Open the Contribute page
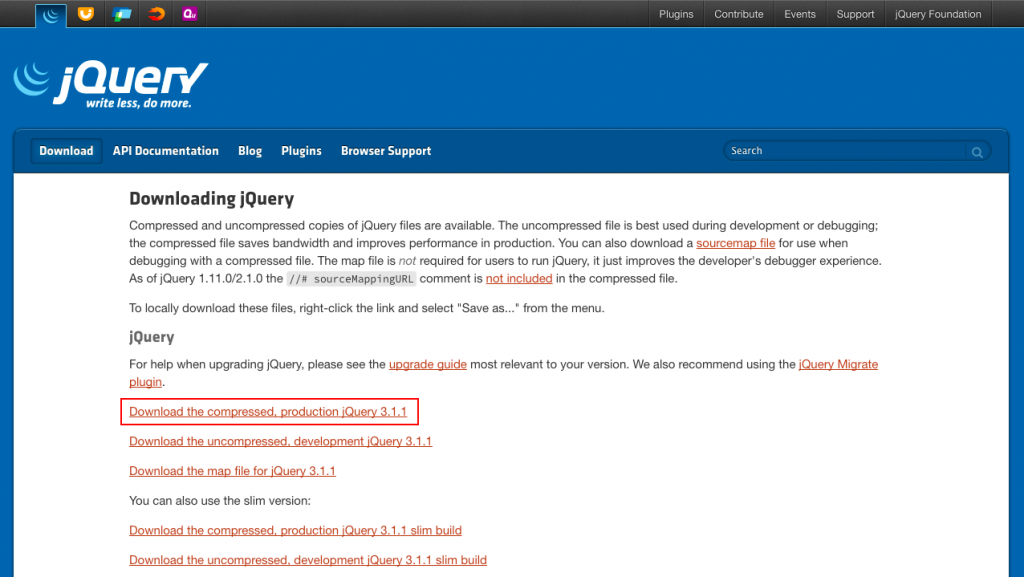The height and width of the screenshot is (577, 1024). pos(739,14)
